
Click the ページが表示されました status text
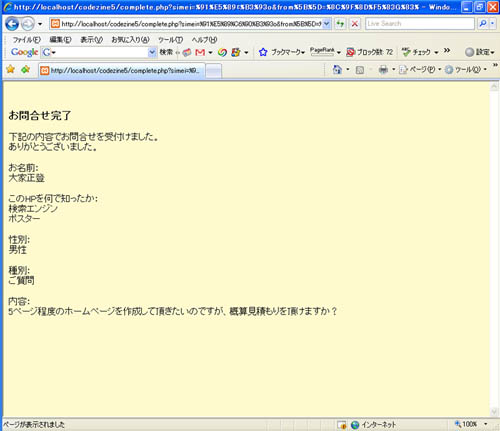(33, 425)
